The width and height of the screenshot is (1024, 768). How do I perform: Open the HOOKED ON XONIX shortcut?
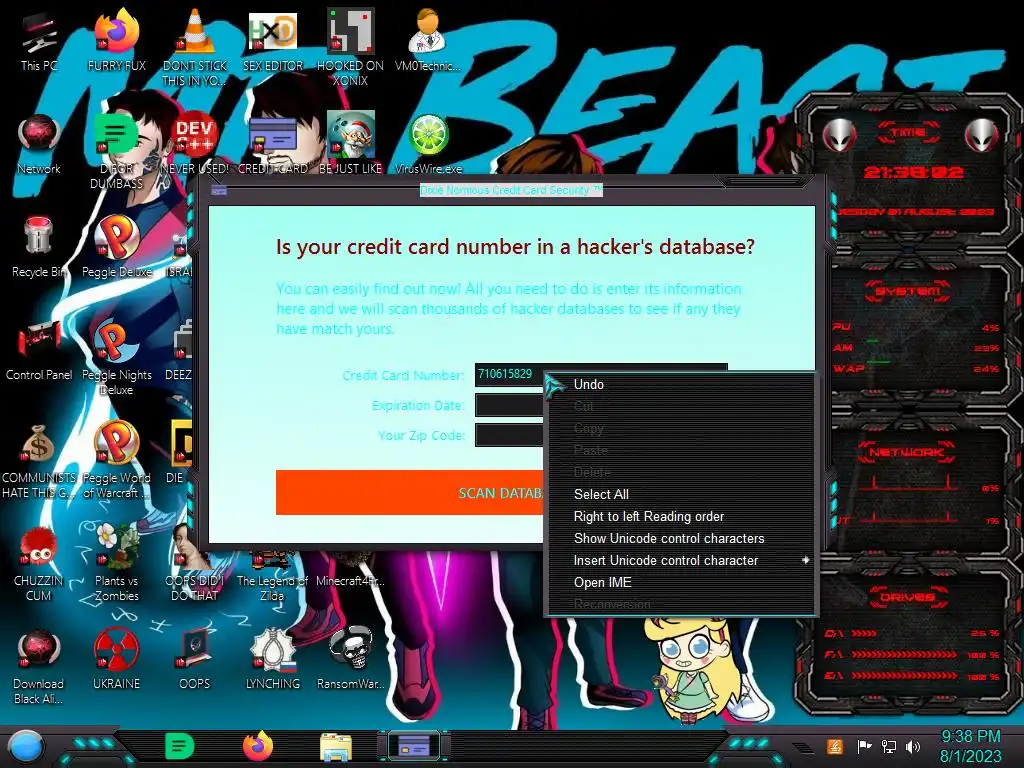point(350,47)
